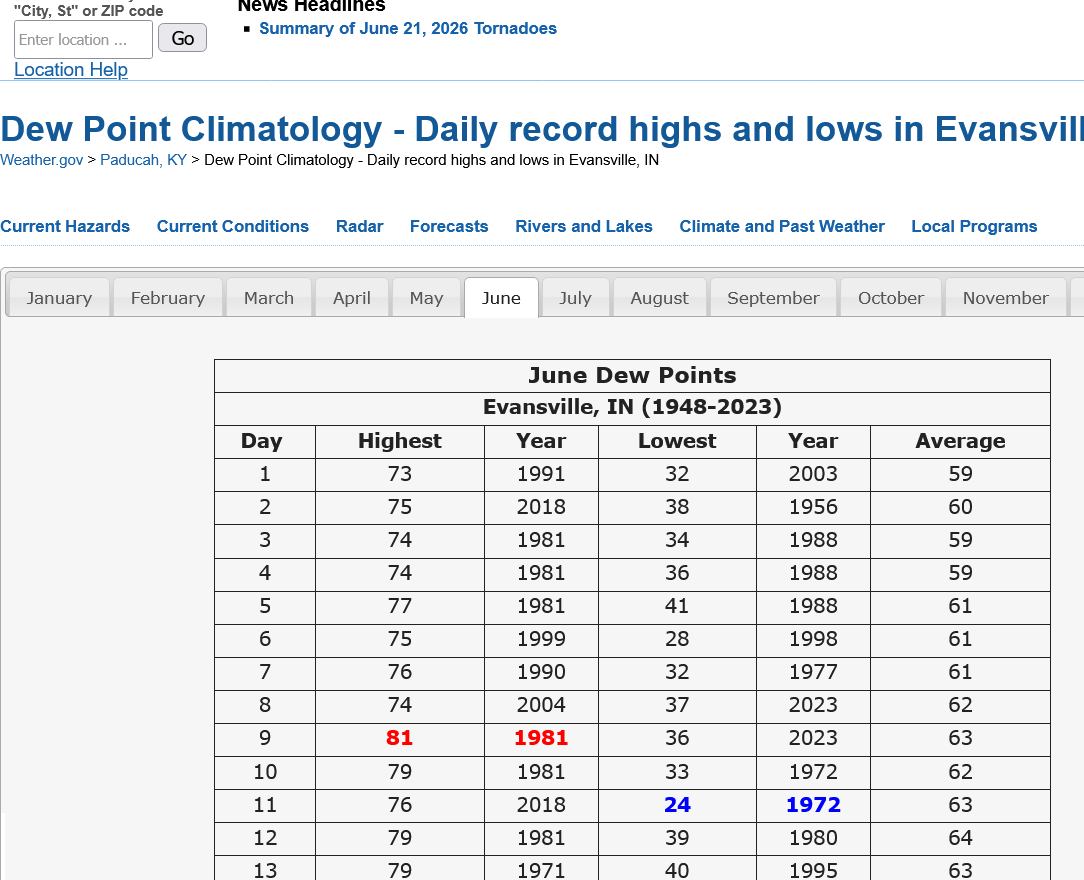Image resolution: width=1084 pixels, height=880 pixels.
Task: Click the Lowest column header
Action: pyautogui.click(x=677, y=441)
